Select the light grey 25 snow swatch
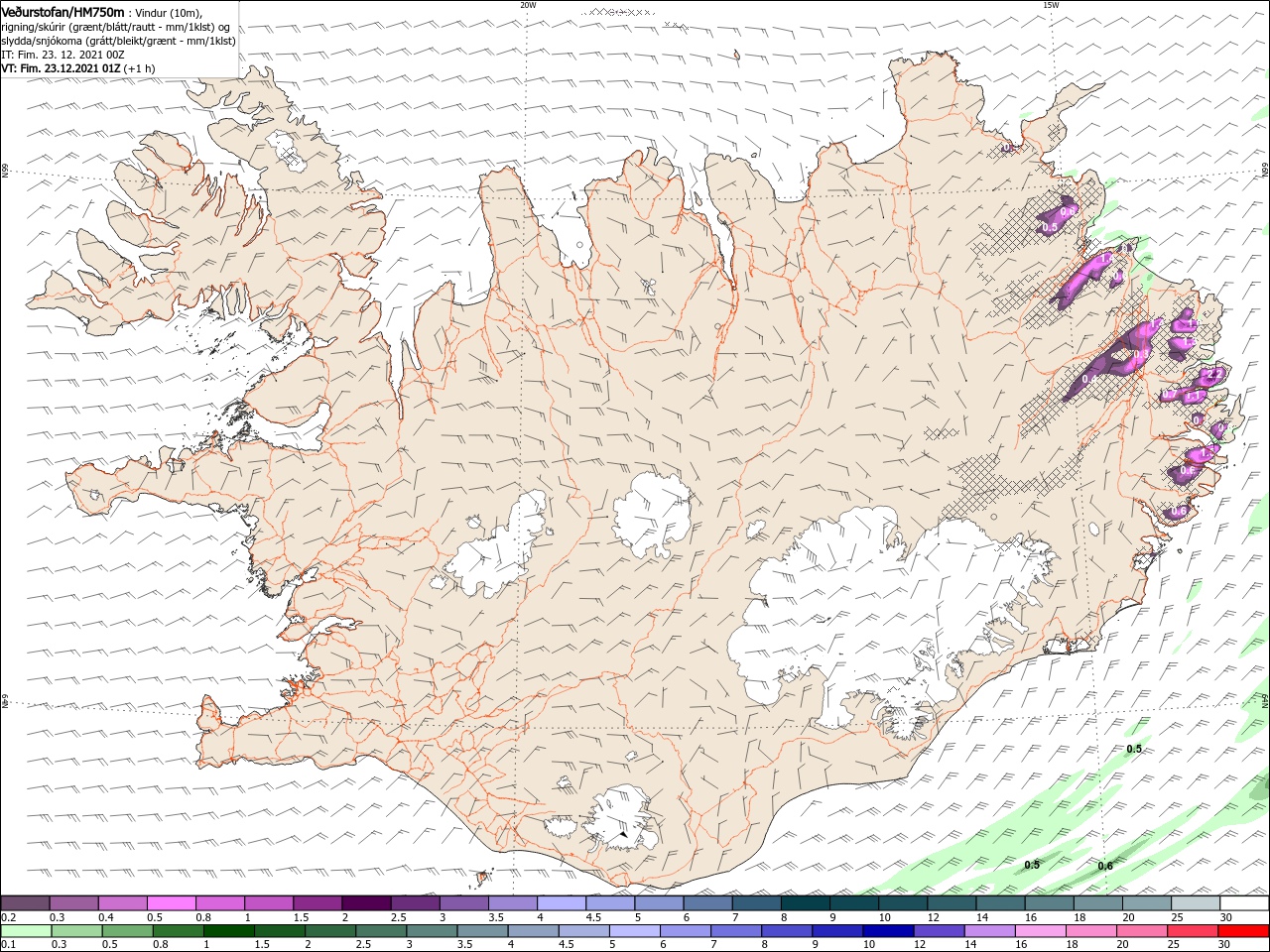This screenshot has height=952, width=1270. [x=1196, y=903]
